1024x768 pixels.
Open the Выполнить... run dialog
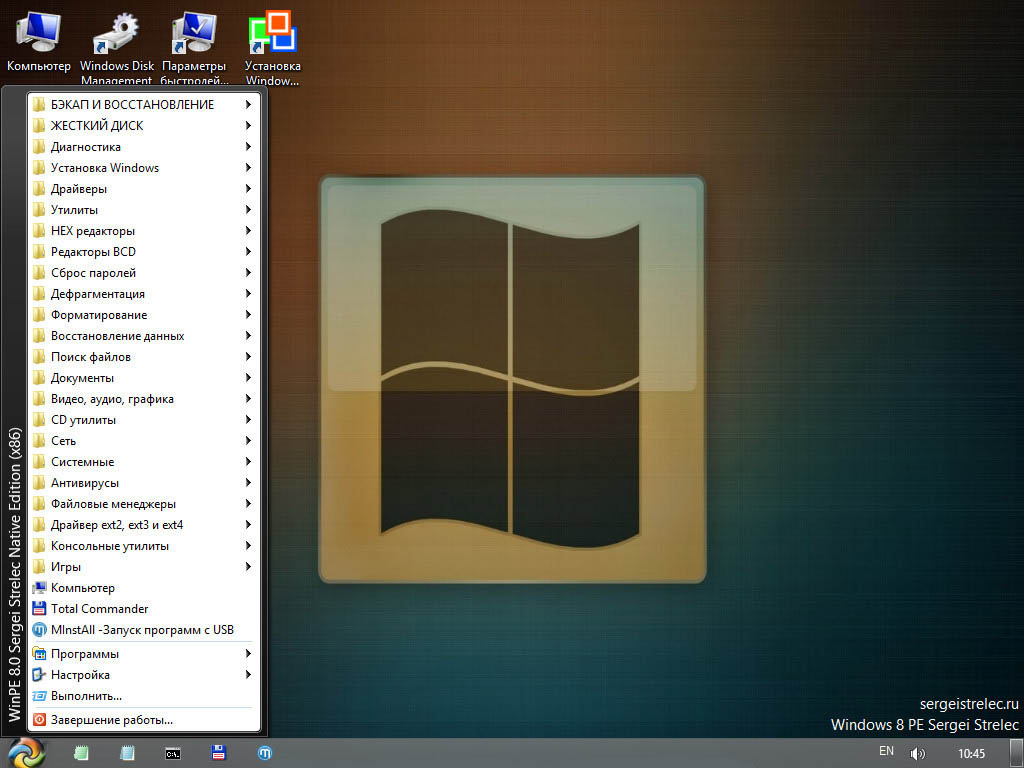click(x=142, y=696)
